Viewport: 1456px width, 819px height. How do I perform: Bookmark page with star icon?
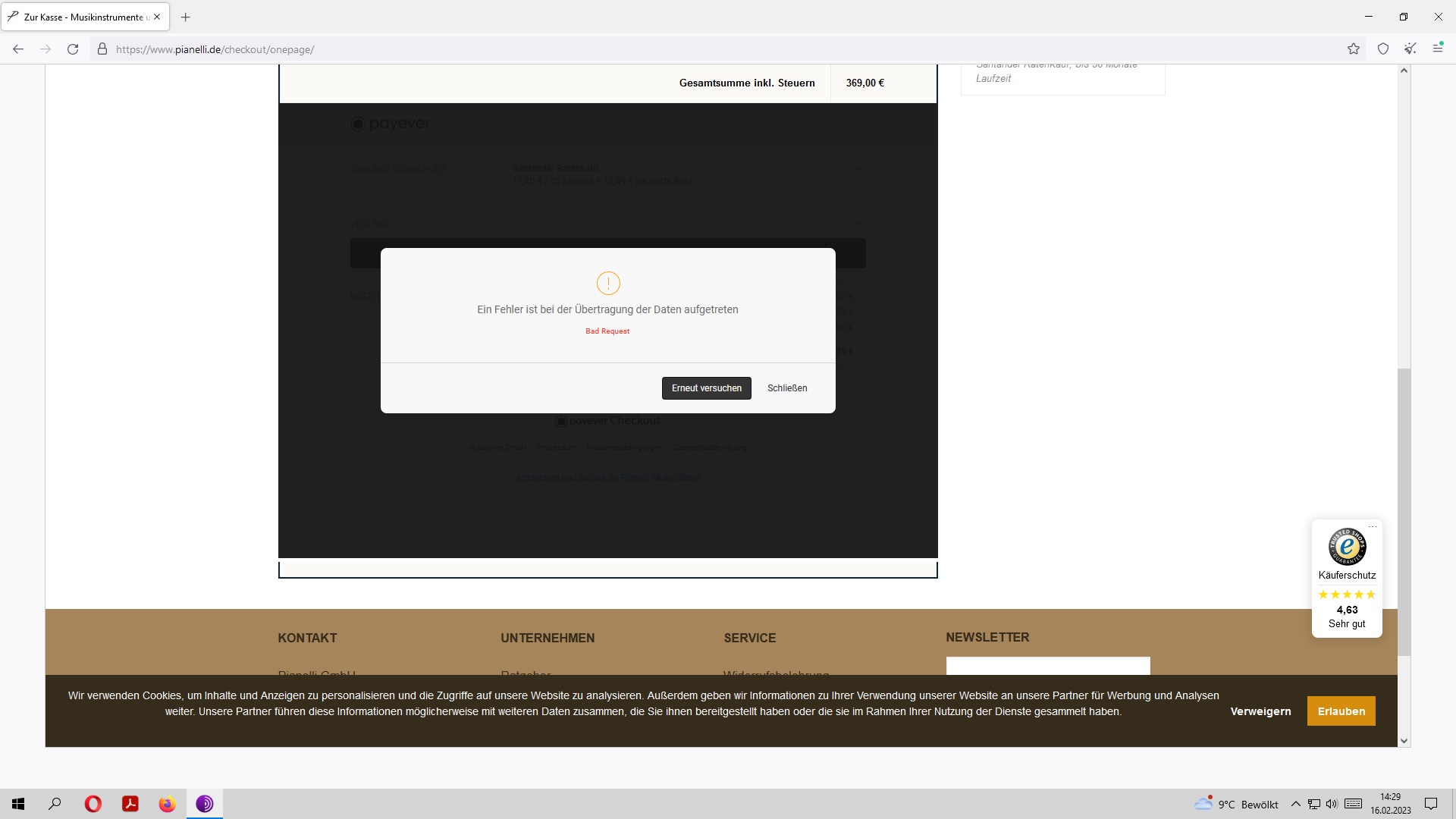pos(1354,49)
